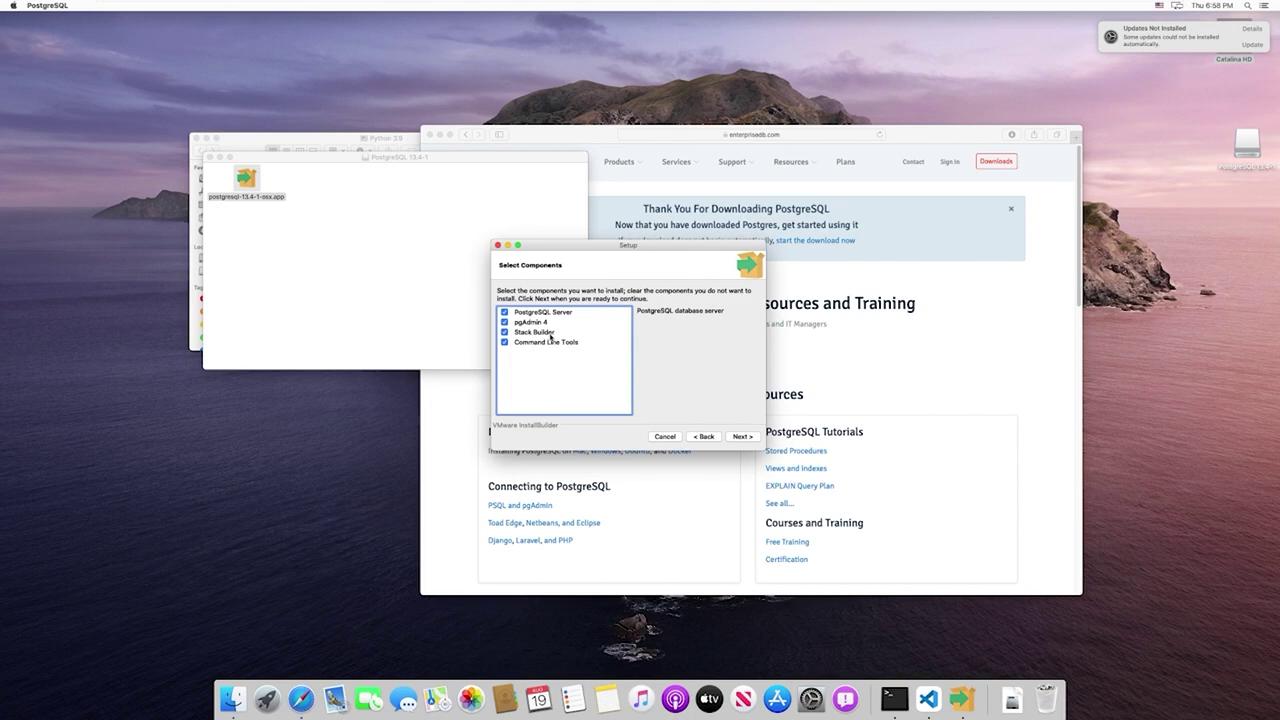Viewport: 1280px width, 720px height.
Task: Click the enterprisedb.com address bar
Action: point(750,135)
